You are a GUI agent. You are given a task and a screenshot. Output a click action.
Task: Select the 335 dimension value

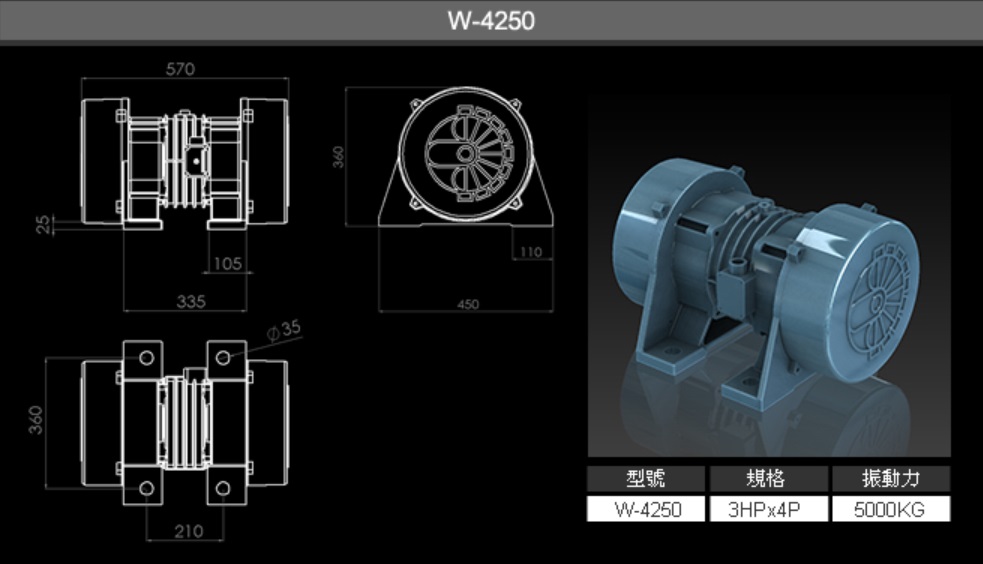[191, 301]
